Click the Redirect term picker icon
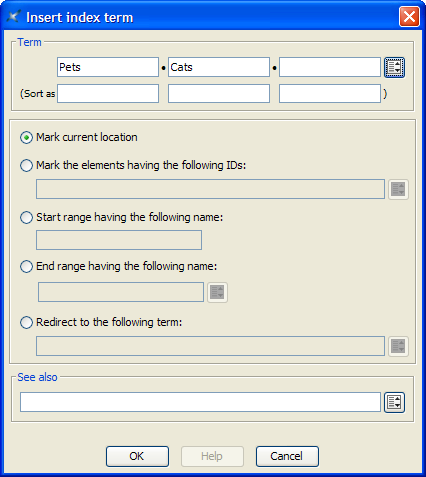This screenshot has height=477, width=426. pyautogui.click(x=398, y=346)
